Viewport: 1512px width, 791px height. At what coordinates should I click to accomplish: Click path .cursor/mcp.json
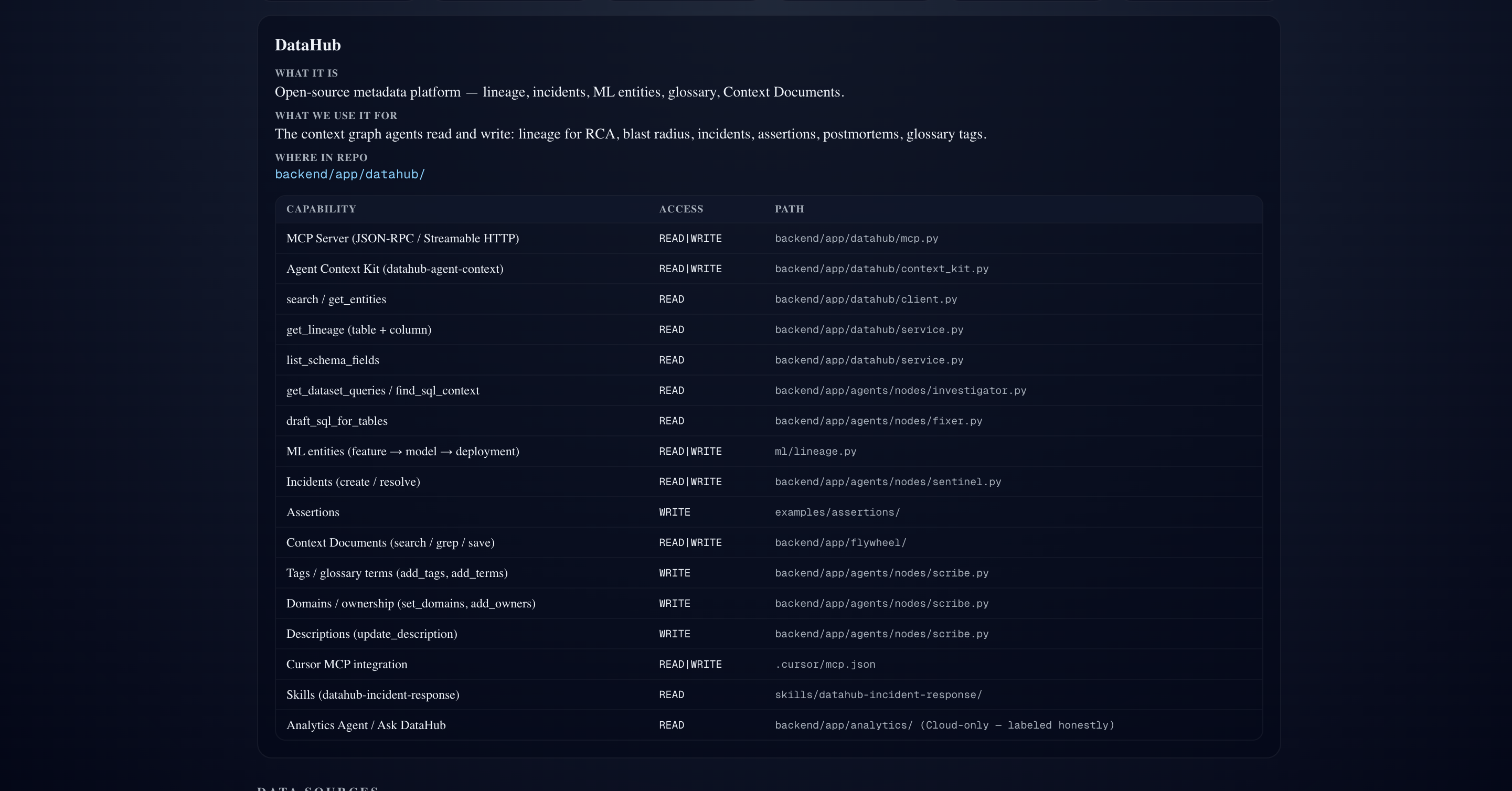pyautogui.click(x=825, y=665)
